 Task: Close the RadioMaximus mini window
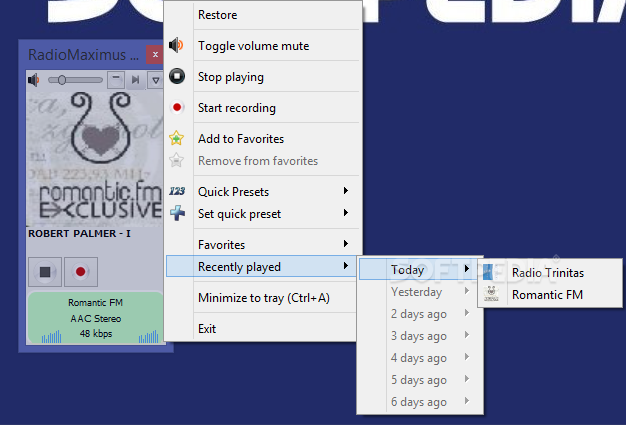(x=155, y=54)
